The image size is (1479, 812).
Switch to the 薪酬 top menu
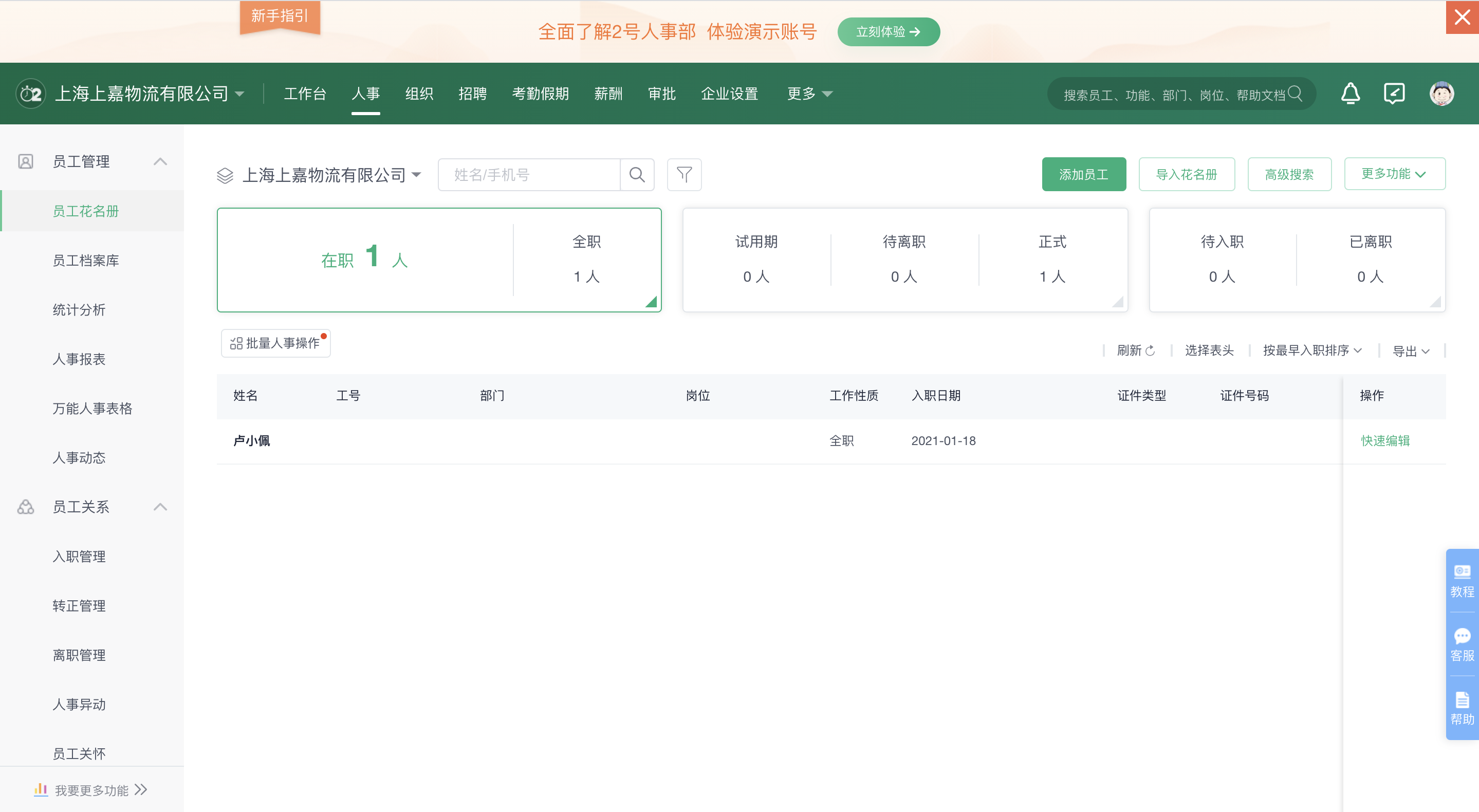pyautogui.click(x=608, y=94)
